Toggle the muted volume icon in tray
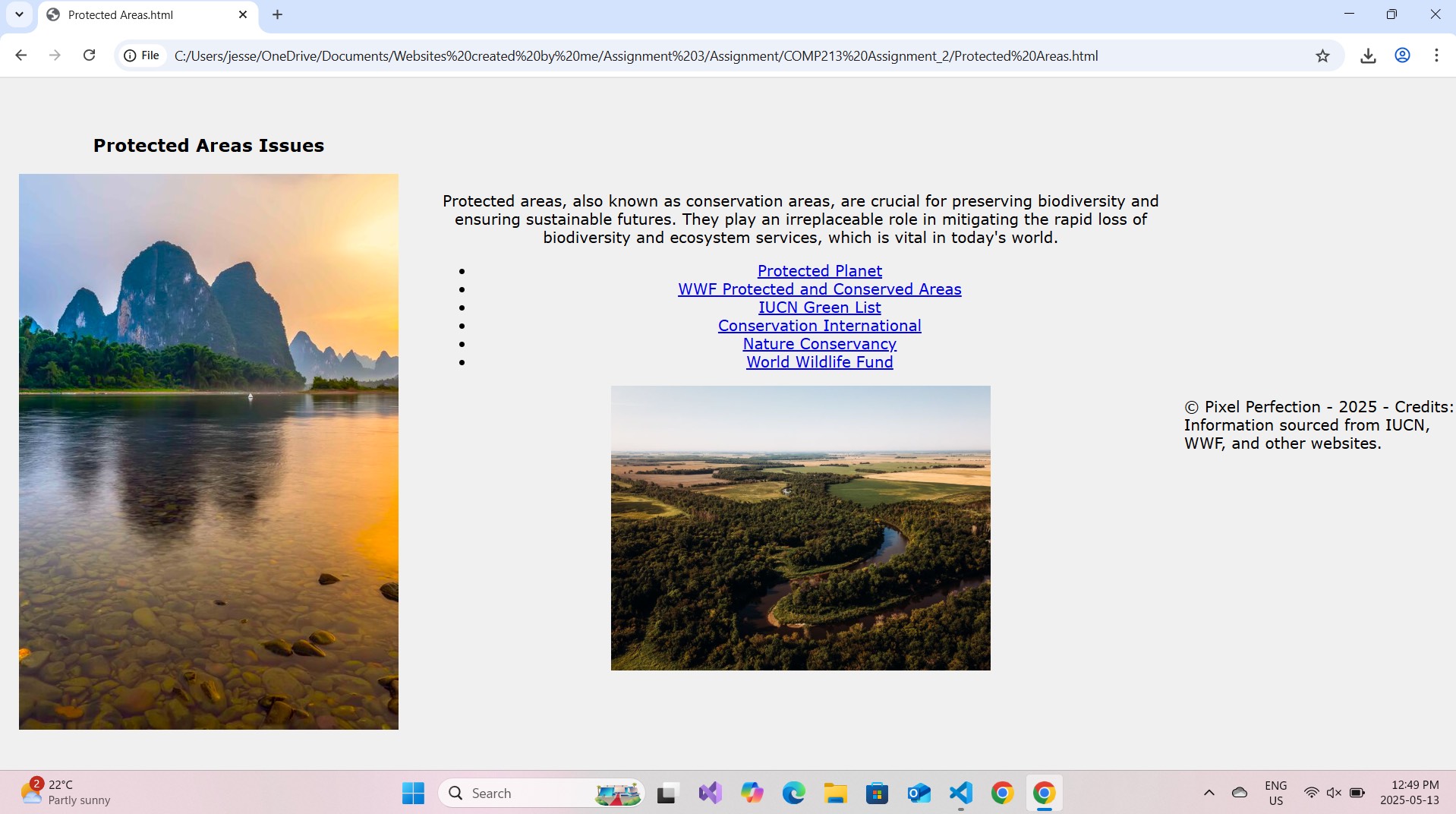1456x814 pixels. (1334, 793)
